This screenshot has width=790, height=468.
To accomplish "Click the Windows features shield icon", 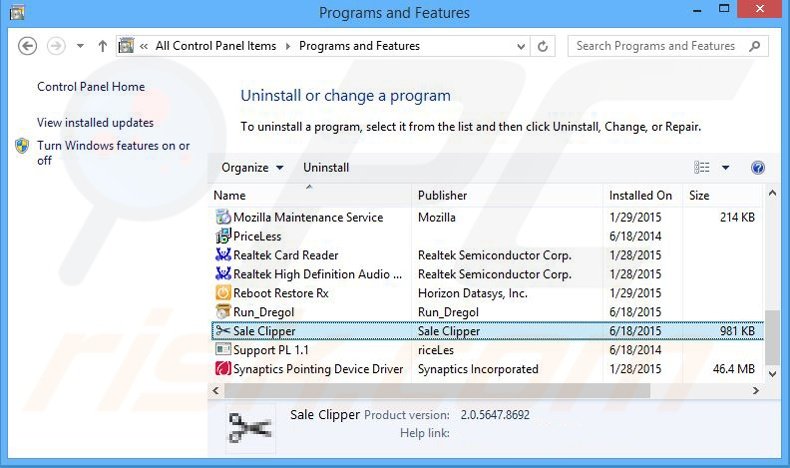I will point(22,146).
